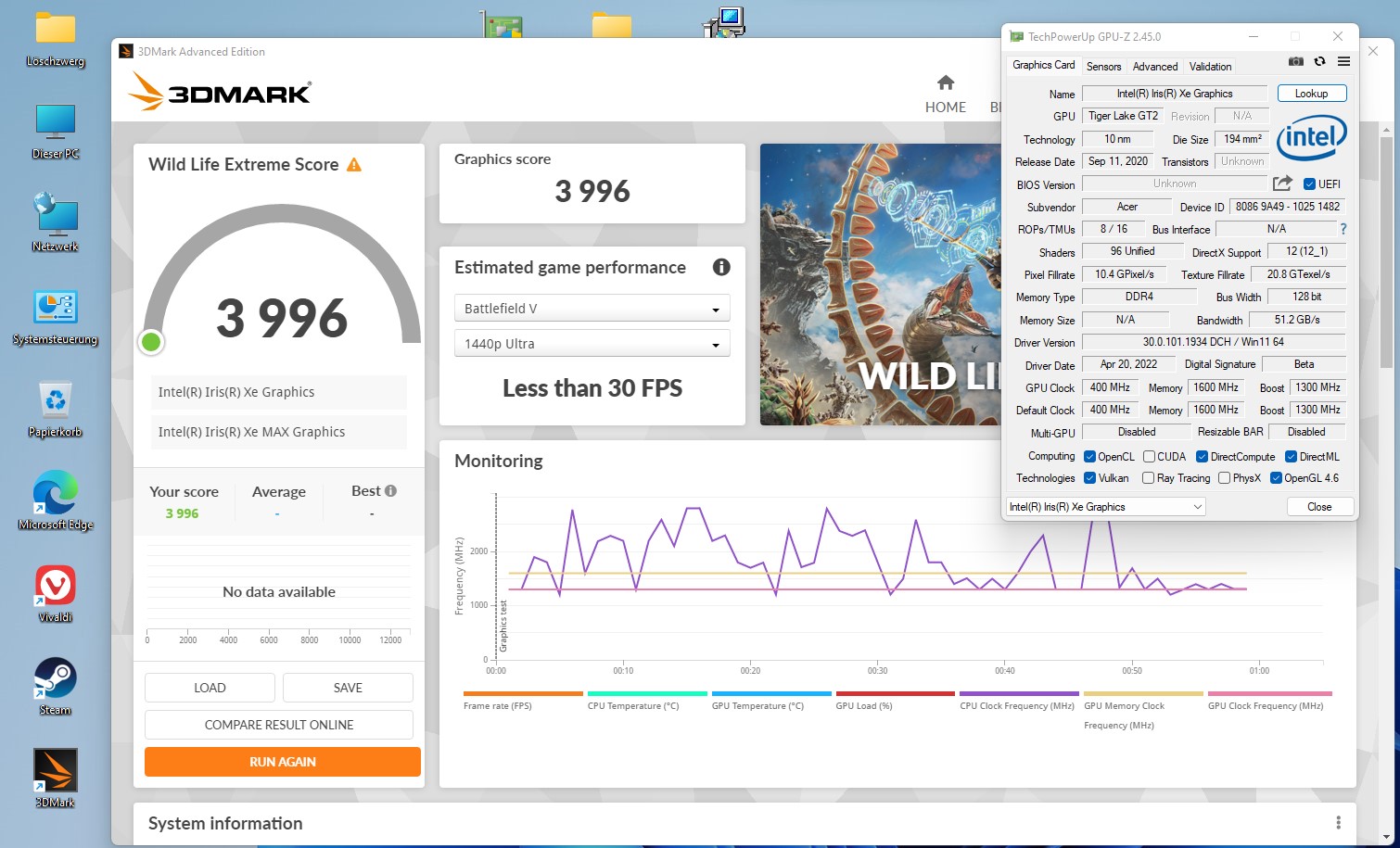Viewport: 1400px width, 848px height.
Task: Click the GPU Temperature (°C) legend label
Action: 757,706
